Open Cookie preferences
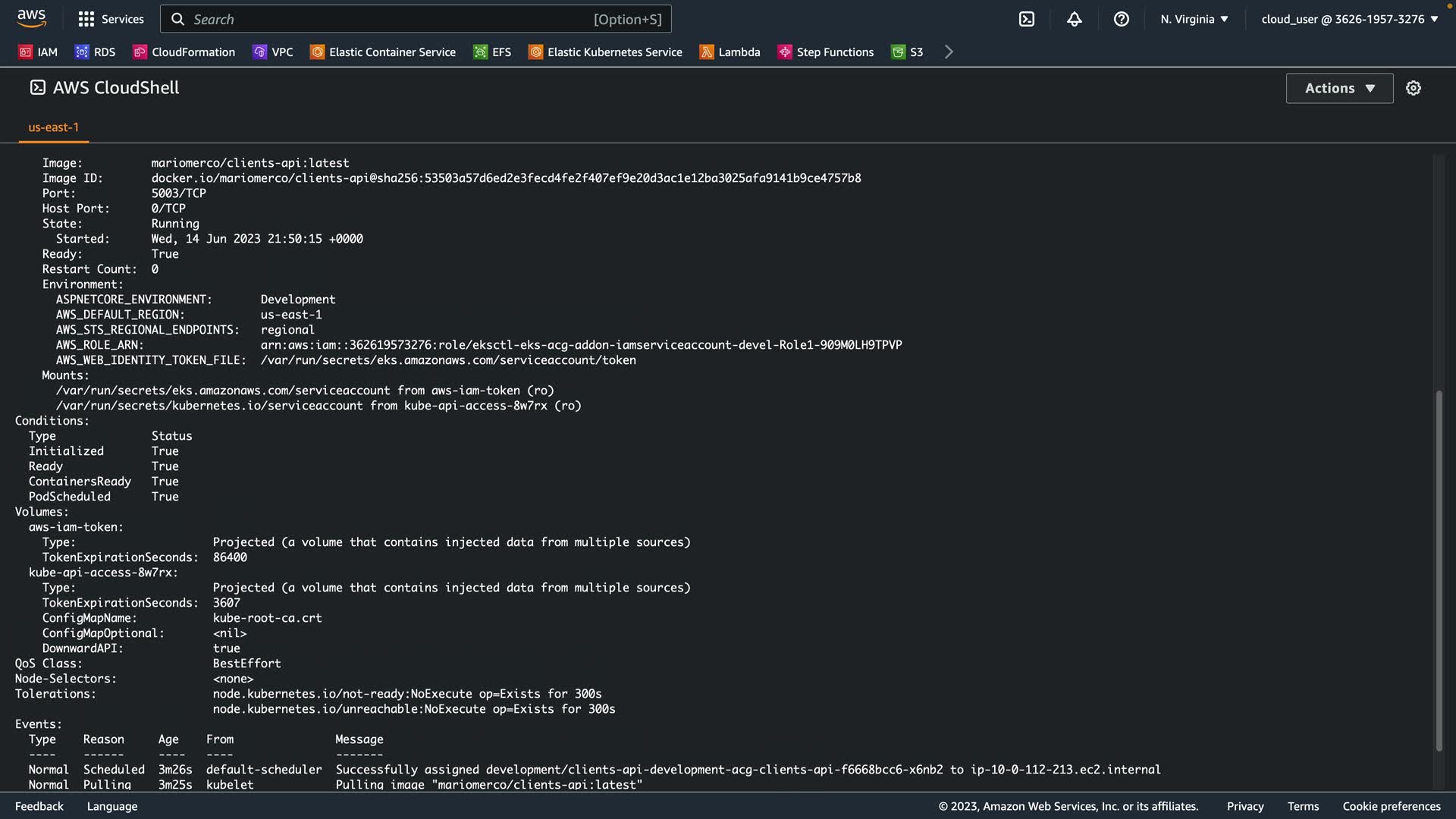Screen dimensions: 1456x819 [x=1391, y=806]
